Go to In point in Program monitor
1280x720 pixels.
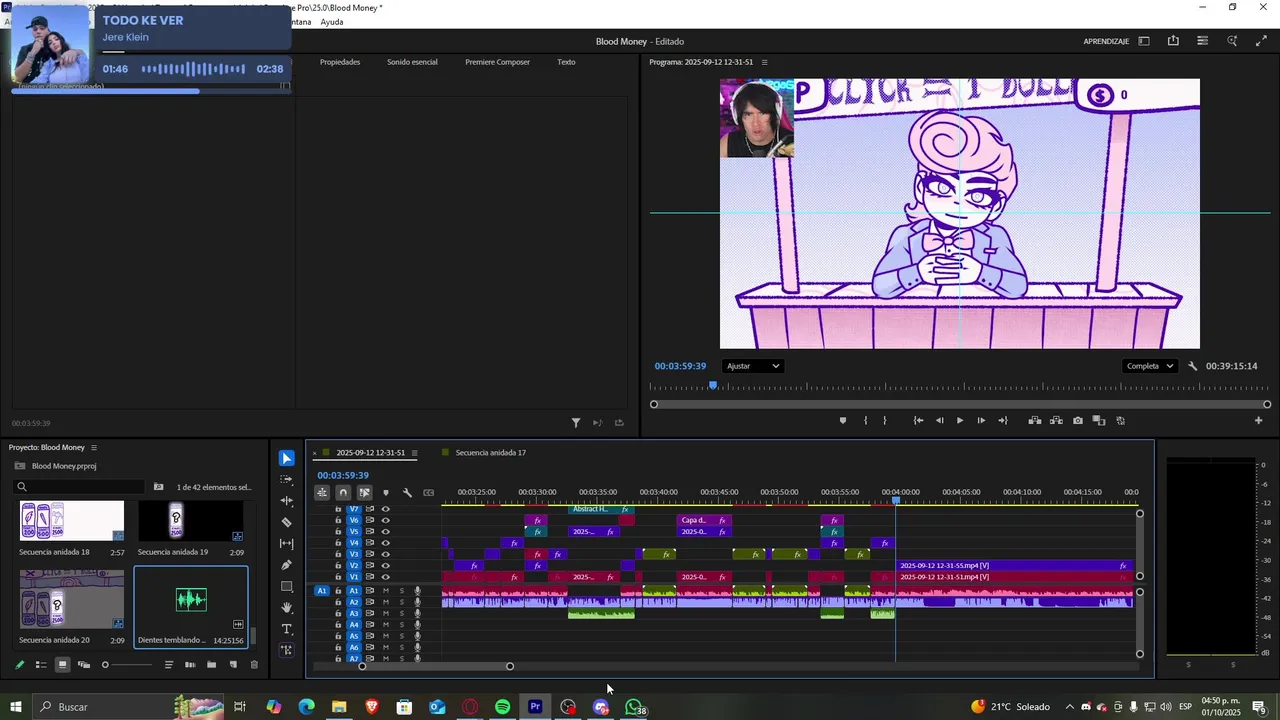(x=918, y=421)
